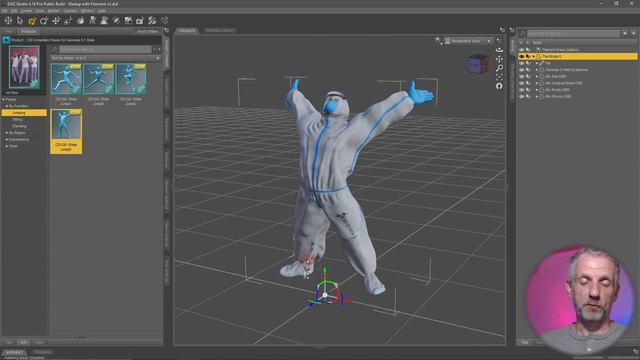Expand the Bio Gloves G8M node arrow
The height and width of the screenshot is (360, 640).
coord(537,96)
